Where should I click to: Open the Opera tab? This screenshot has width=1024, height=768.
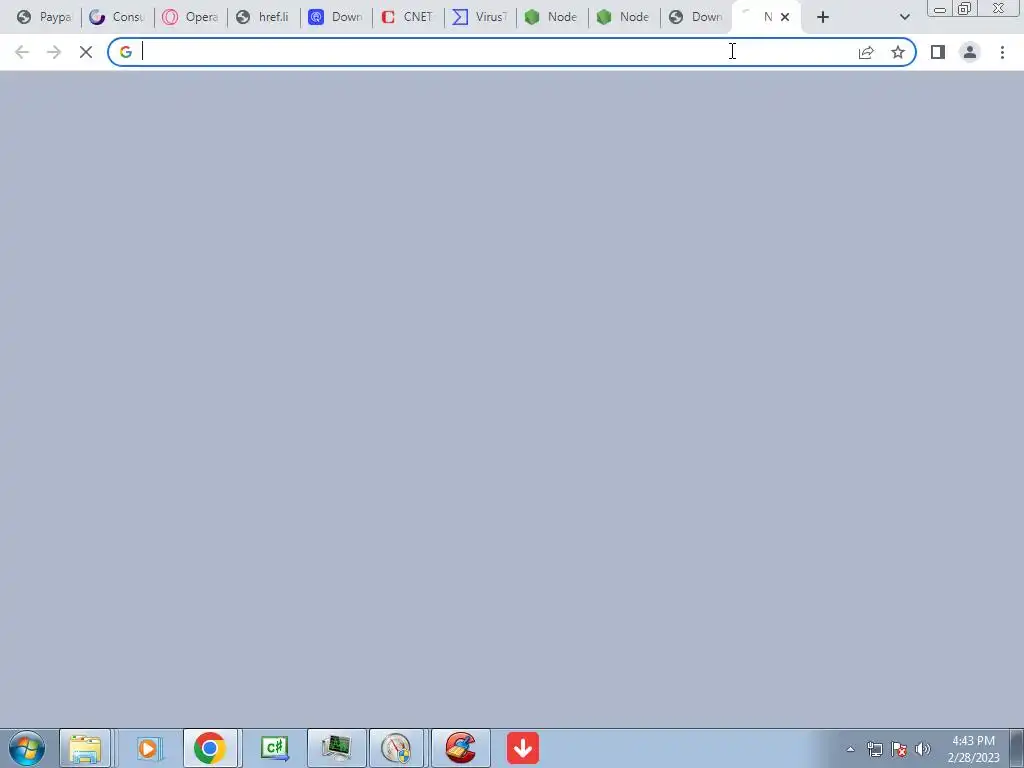click(x=191, y=17)
